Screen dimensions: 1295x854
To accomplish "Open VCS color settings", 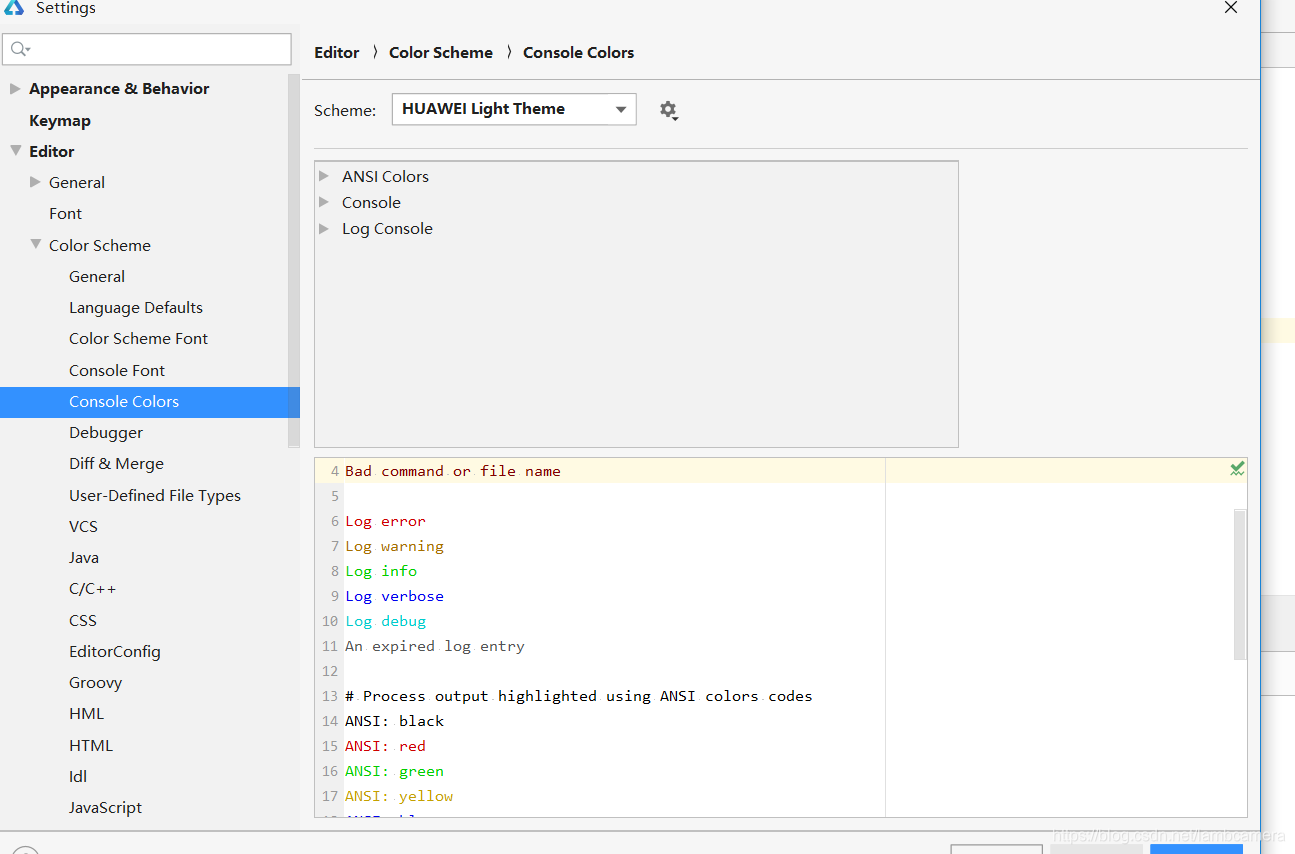I will tap(83, 526).
